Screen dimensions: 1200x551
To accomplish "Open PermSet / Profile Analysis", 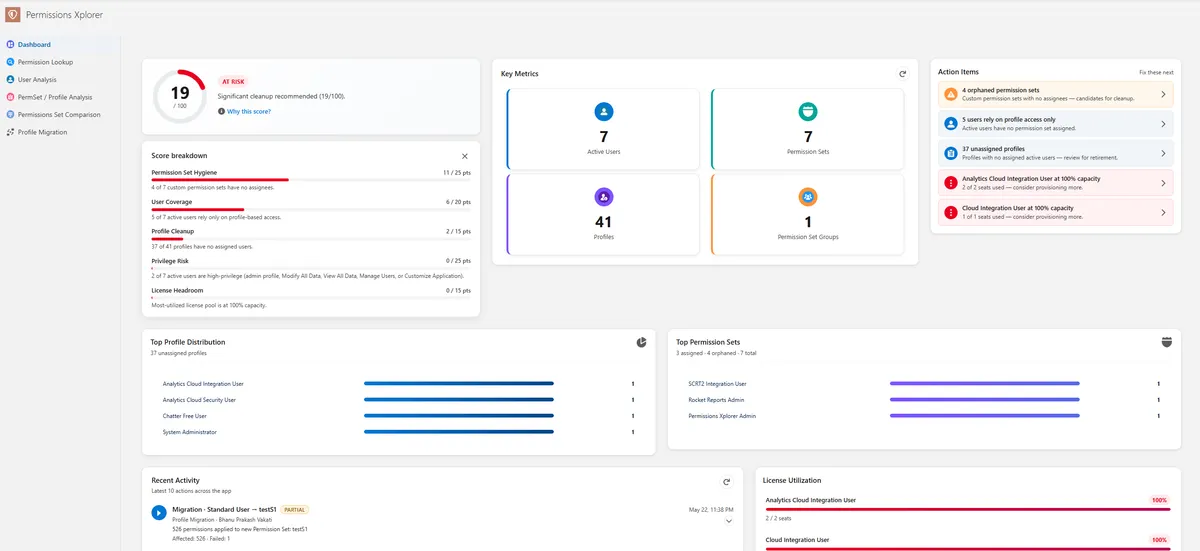I will pyautogui.click(x=60, y=97).
